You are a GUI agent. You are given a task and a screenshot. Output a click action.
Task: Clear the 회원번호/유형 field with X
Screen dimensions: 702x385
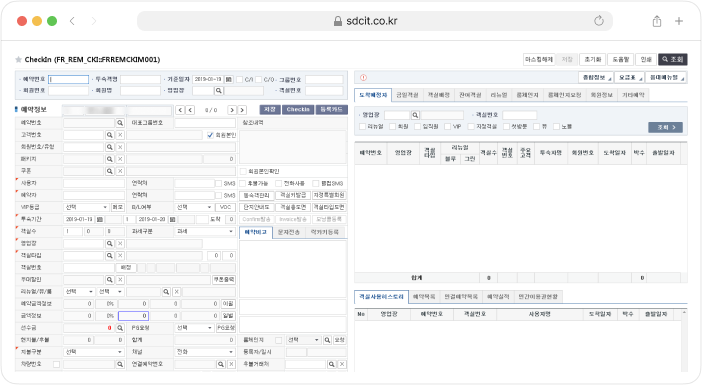(120, 147)
